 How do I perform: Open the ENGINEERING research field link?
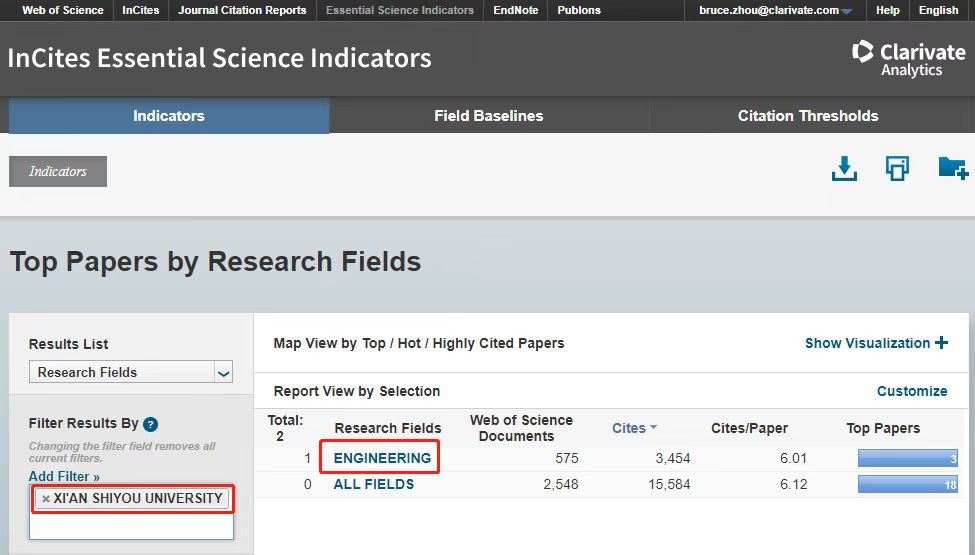click(382, 458)
